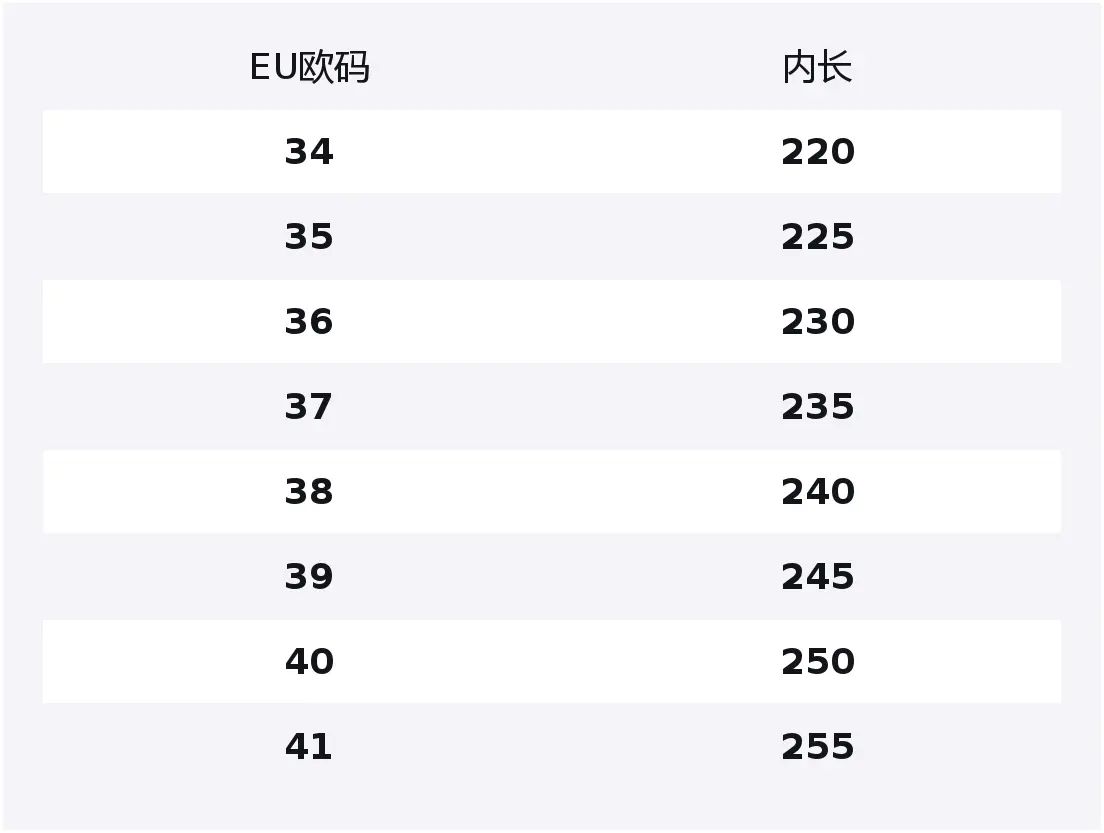Screen dimensions: 1104x833
Task: Select the 220 inner length value
Action: tap(817, 152)
